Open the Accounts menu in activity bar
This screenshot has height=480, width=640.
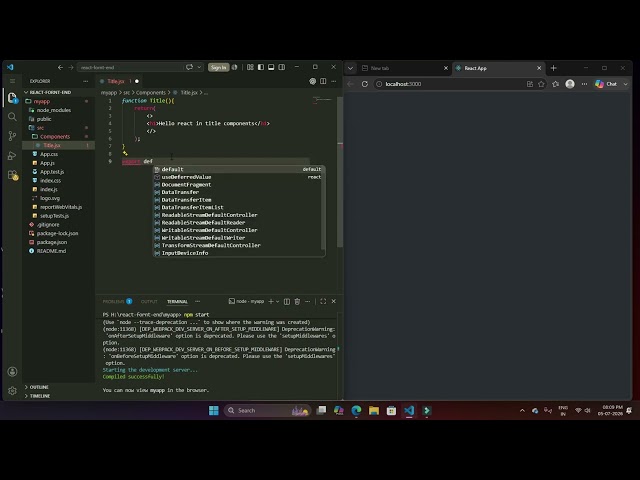click(x=12, y=371)
